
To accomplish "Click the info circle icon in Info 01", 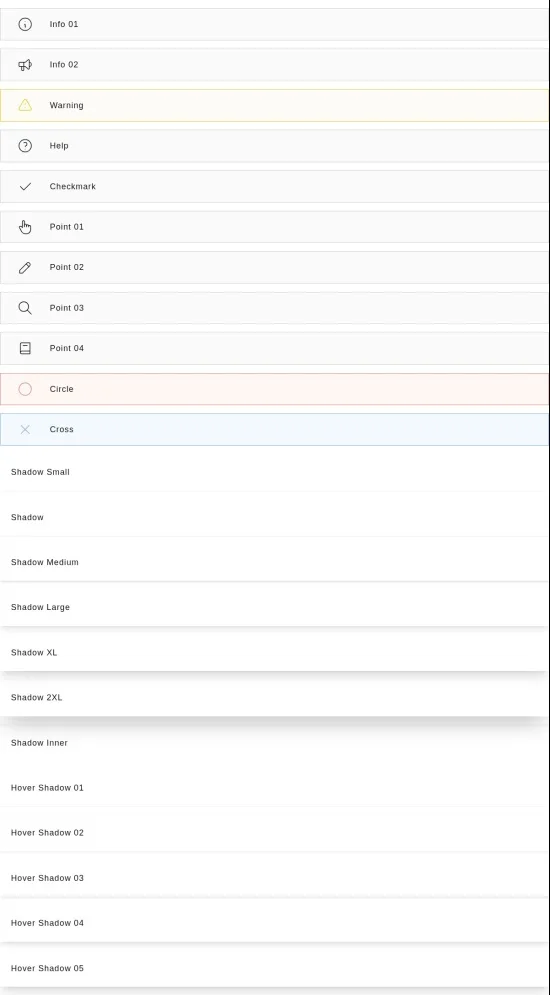I will [25, 24].
